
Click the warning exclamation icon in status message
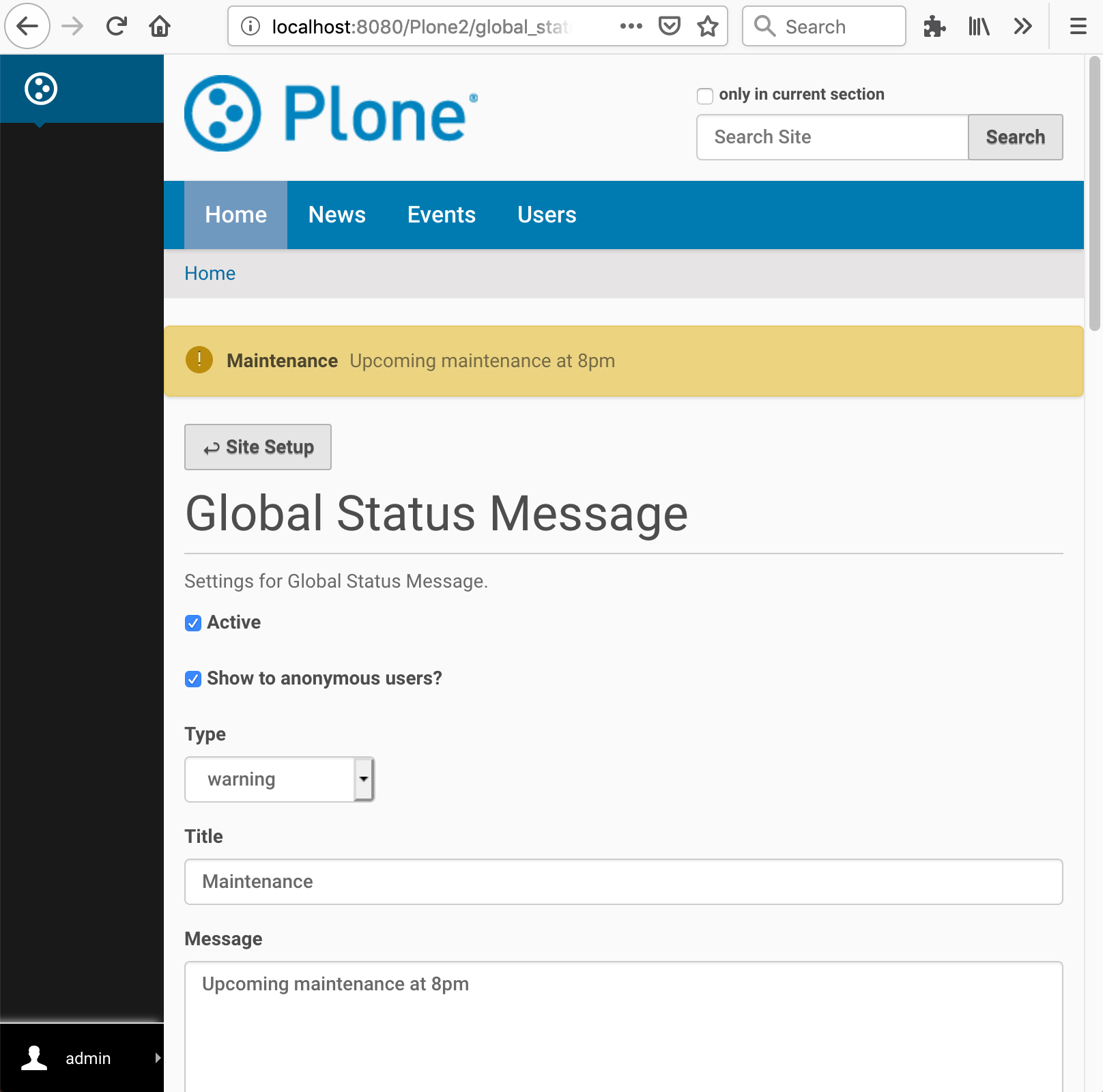[x=199, y=360]
